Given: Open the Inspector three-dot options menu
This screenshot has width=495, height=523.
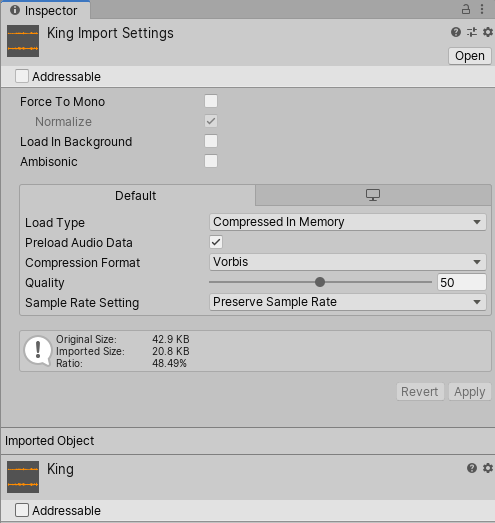Looking at the screenshot, I should pyautogui.click(x=482, y=9).
